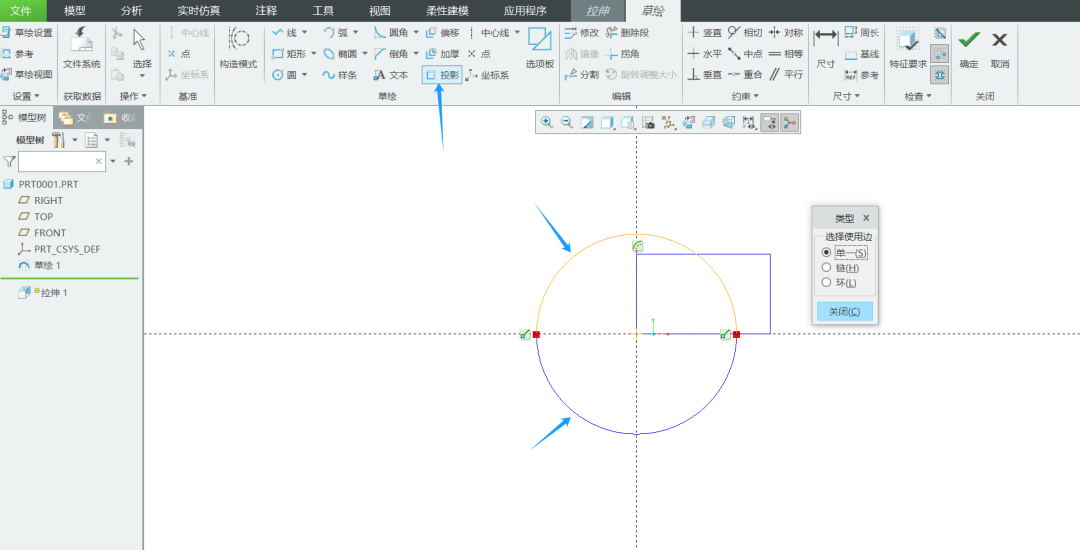1080x550 pixels.
Task: Open the 设置 group dropdown
Action: [37, 96]
